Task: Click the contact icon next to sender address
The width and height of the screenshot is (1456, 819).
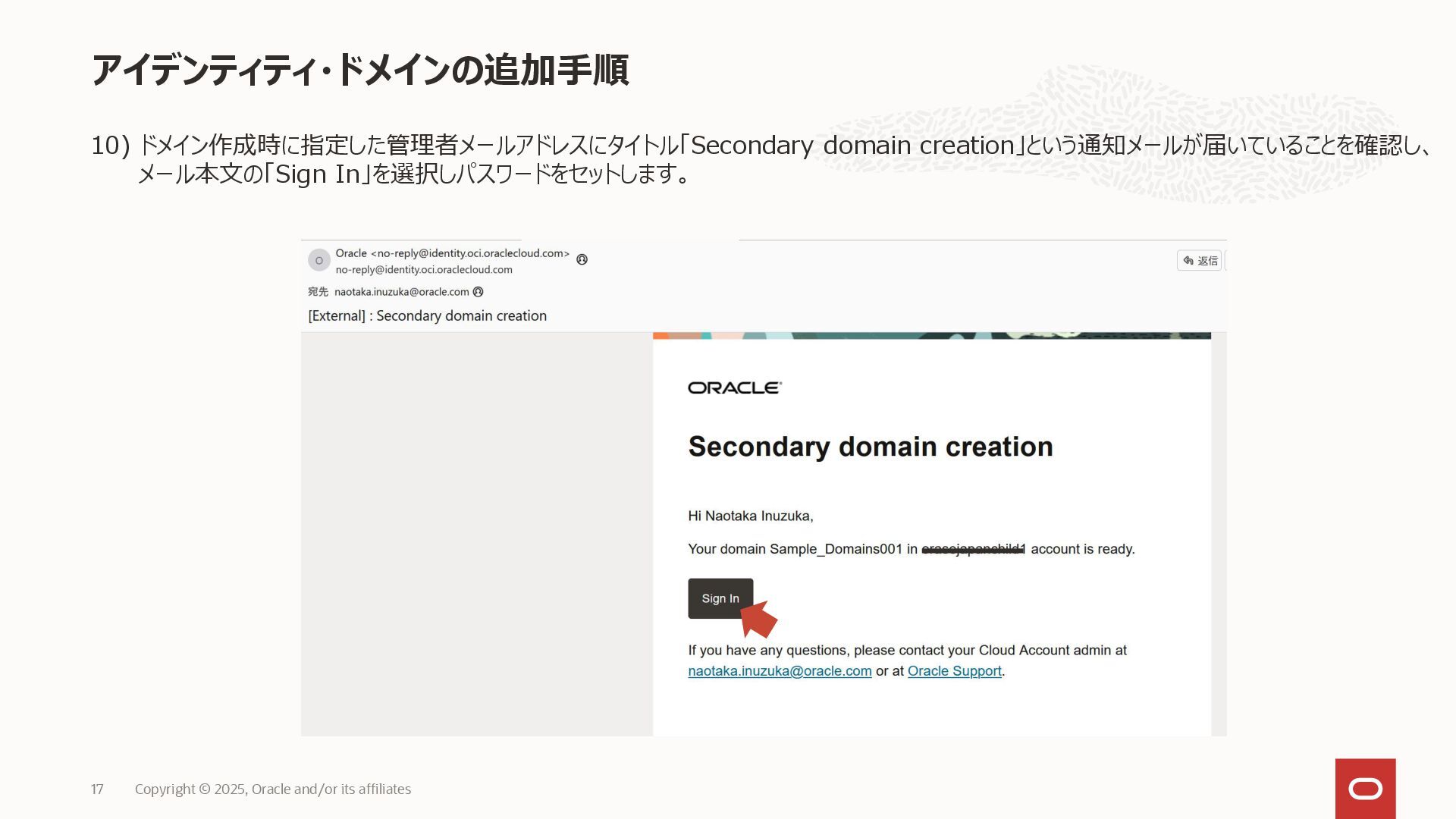Action: (582, 259)
